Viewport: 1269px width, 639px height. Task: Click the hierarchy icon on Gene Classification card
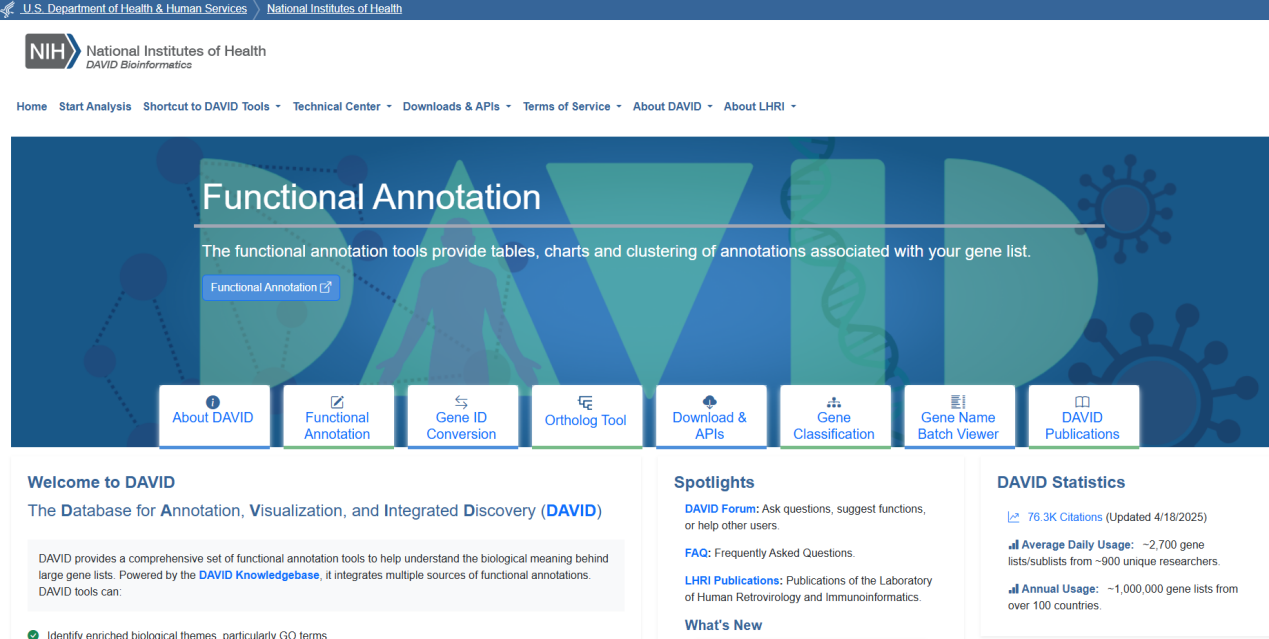834,402
